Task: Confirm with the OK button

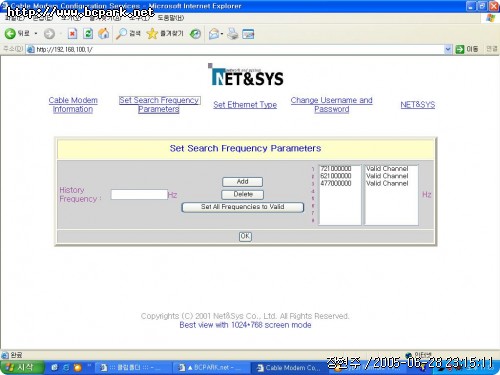Action: (245, 236)
